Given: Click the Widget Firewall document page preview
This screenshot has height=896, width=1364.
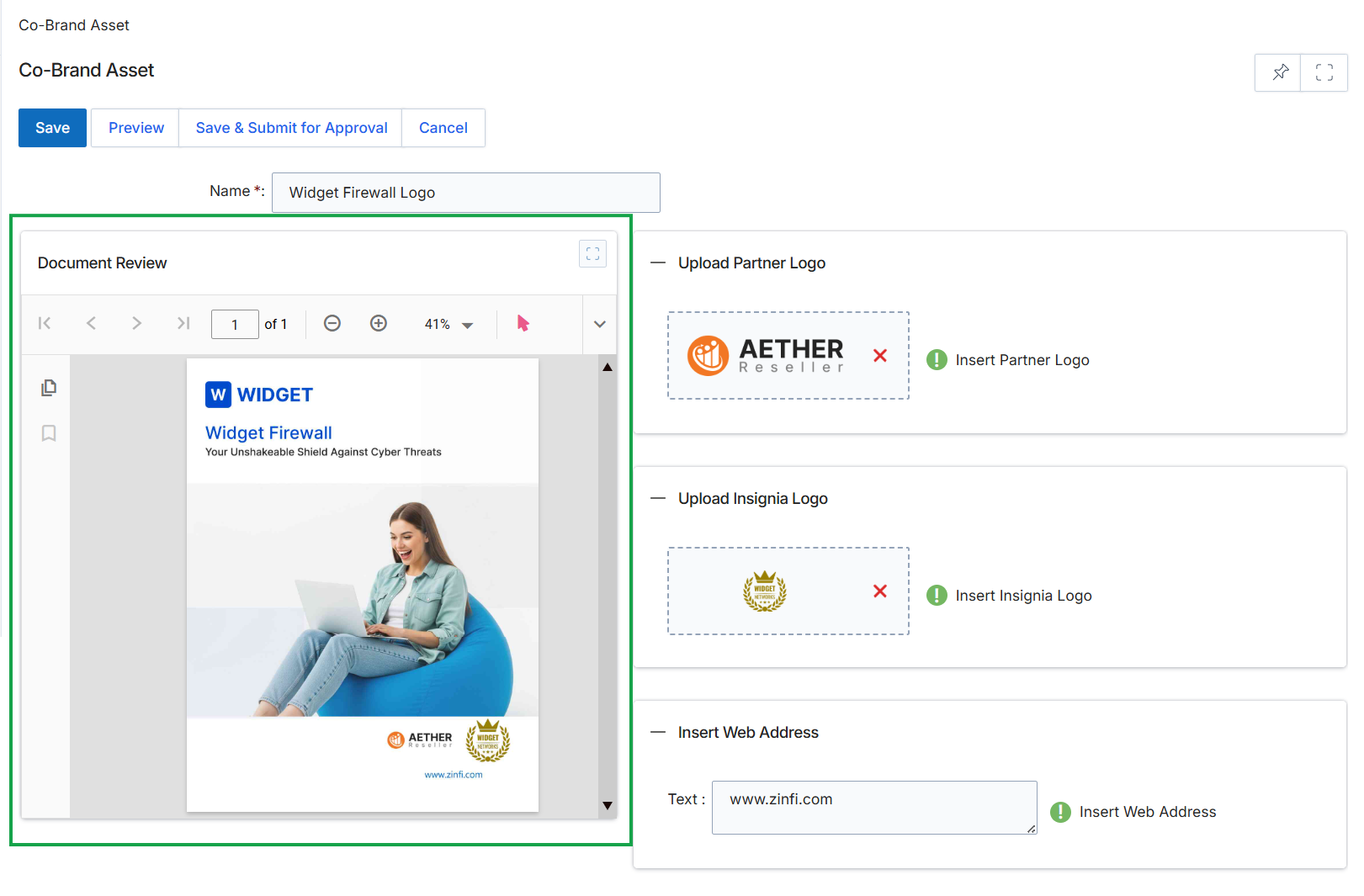Looking at the screenshot, I should (363, 585).
